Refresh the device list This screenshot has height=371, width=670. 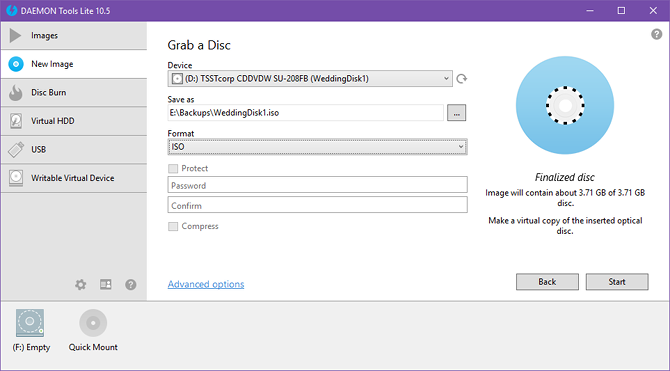coord(461,79)
